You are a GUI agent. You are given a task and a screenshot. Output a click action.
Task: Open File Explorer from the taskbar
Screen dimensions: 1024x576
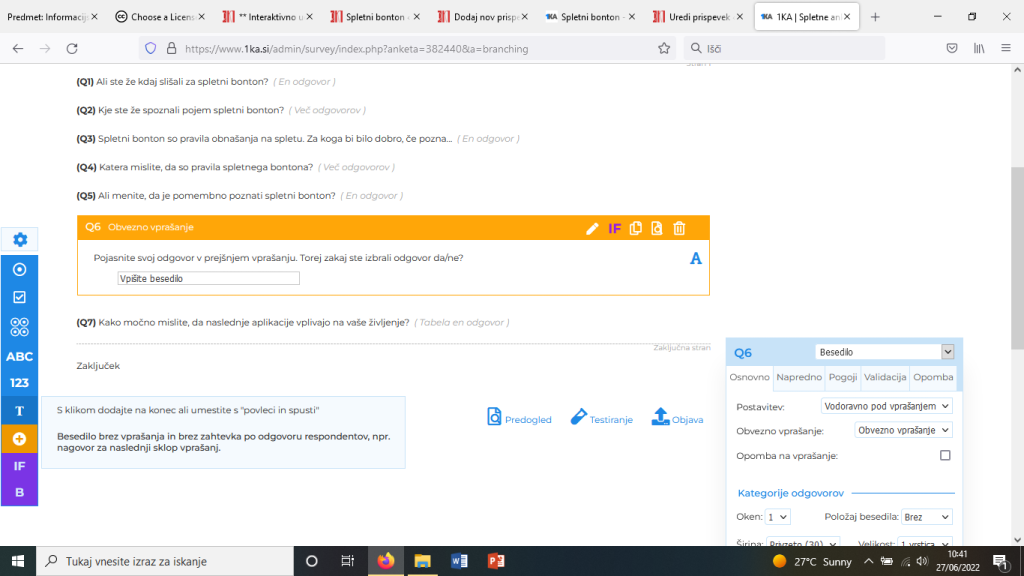click(423, 561)
